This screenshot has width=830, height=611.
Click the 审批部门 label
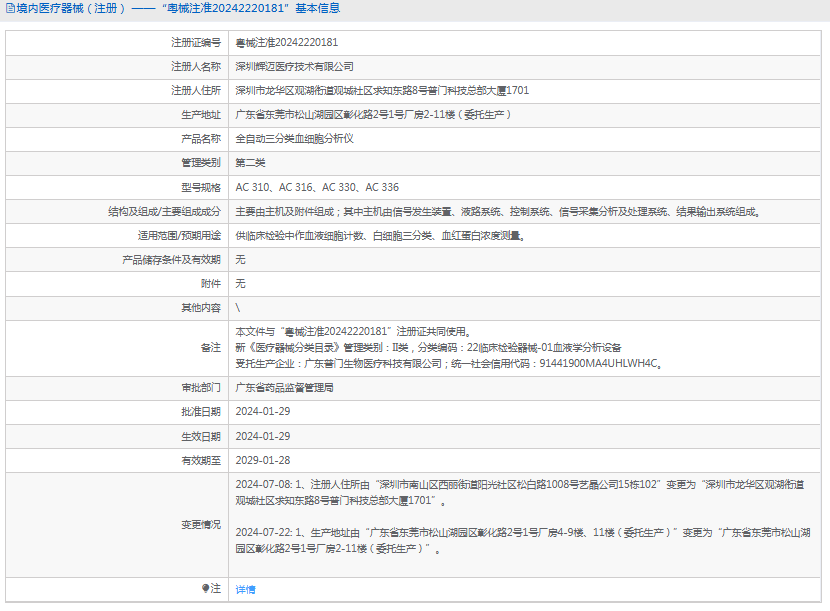pos(201,388)
